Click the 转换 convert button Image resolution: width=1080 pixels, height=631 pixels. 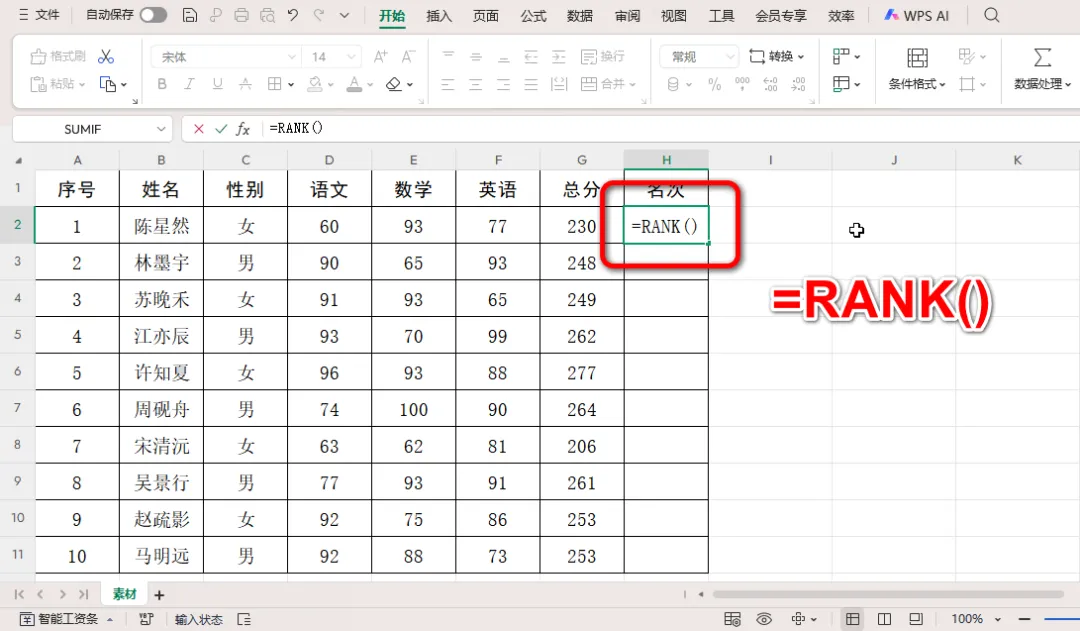coord(776,56)
